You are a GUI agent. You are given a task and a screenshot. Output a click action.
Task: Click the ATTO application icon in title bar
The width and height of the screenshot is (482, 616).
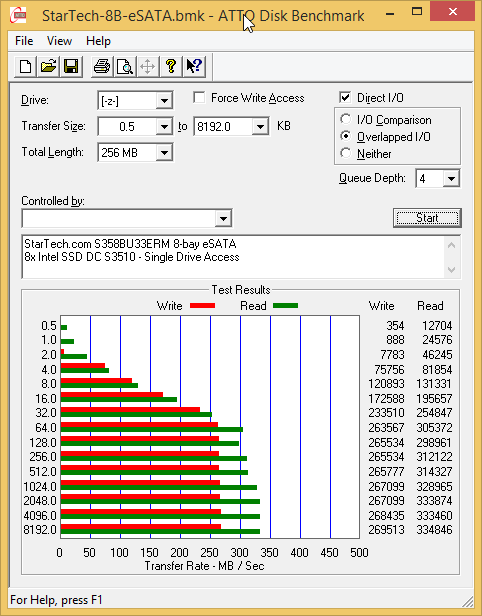18,16
